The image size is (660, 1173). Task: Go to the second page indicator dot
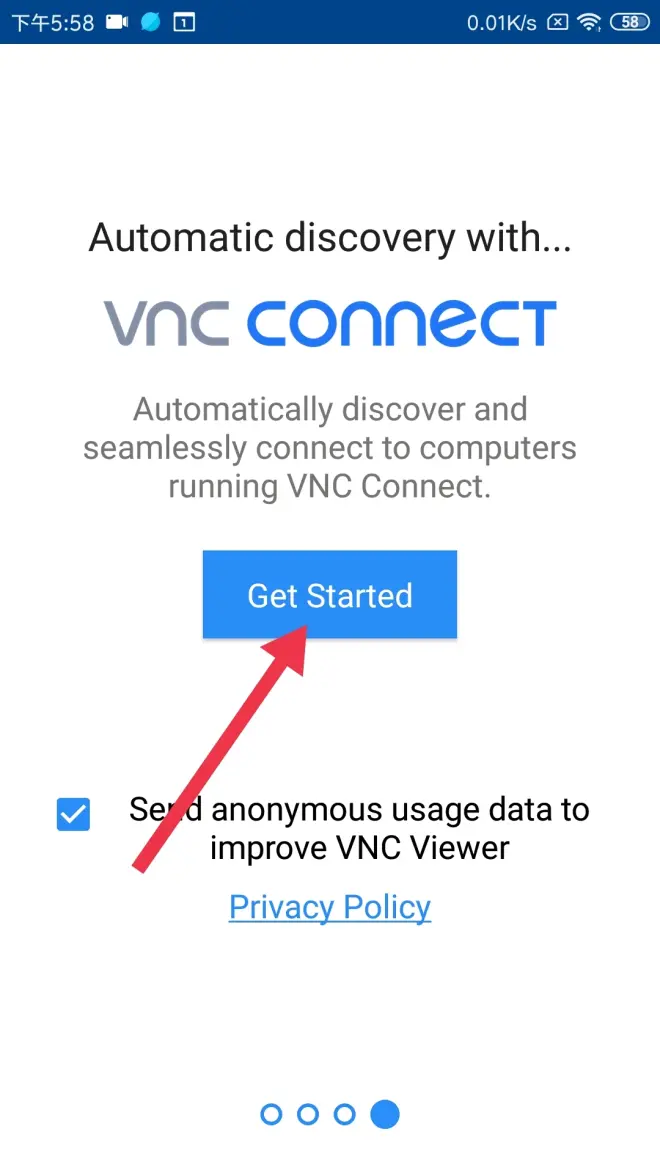[x=308, y=1115]
